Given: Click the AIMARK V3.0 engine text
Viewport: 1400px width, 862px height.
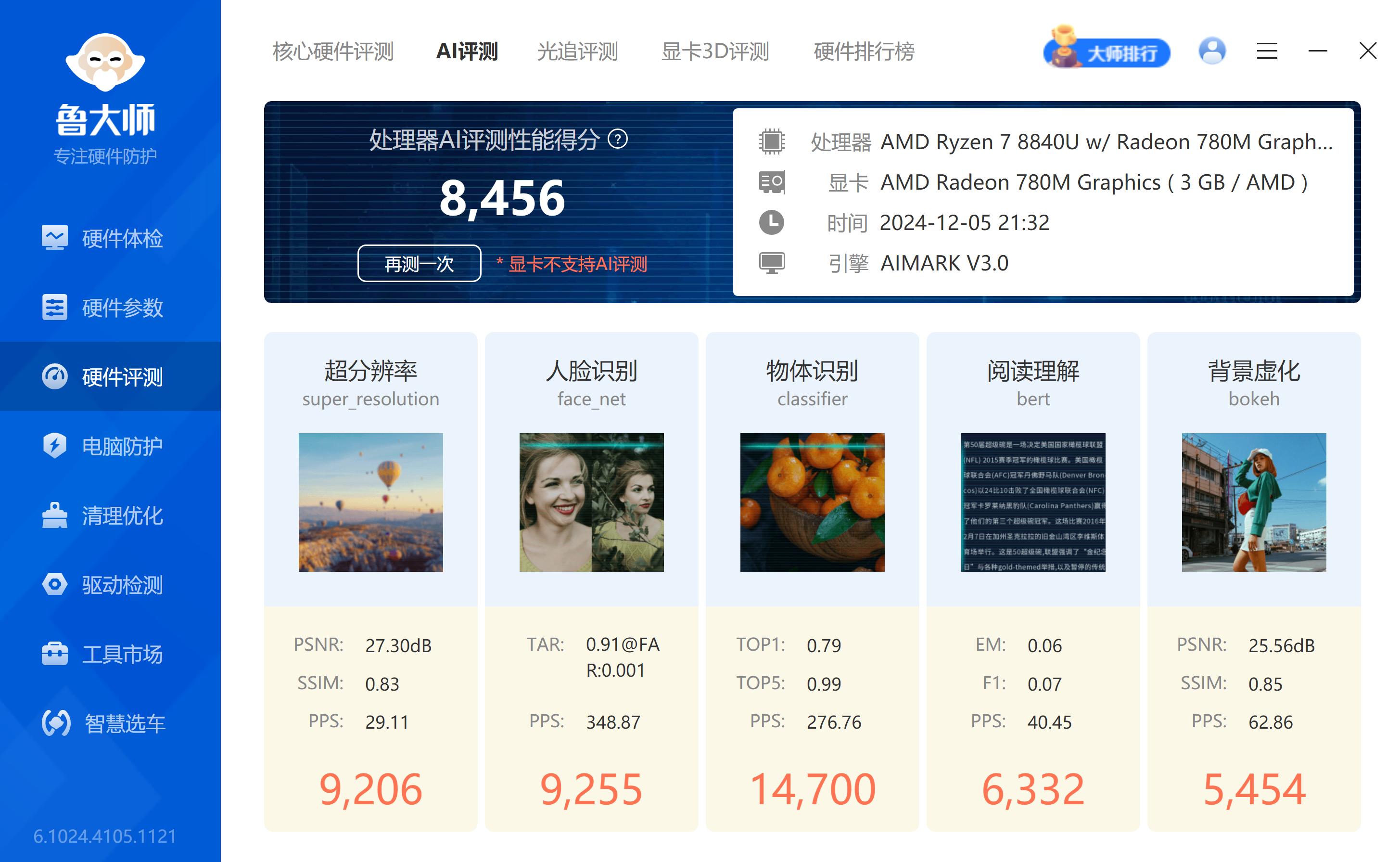Looking at the screenshot, I should (x=944, y=263).
